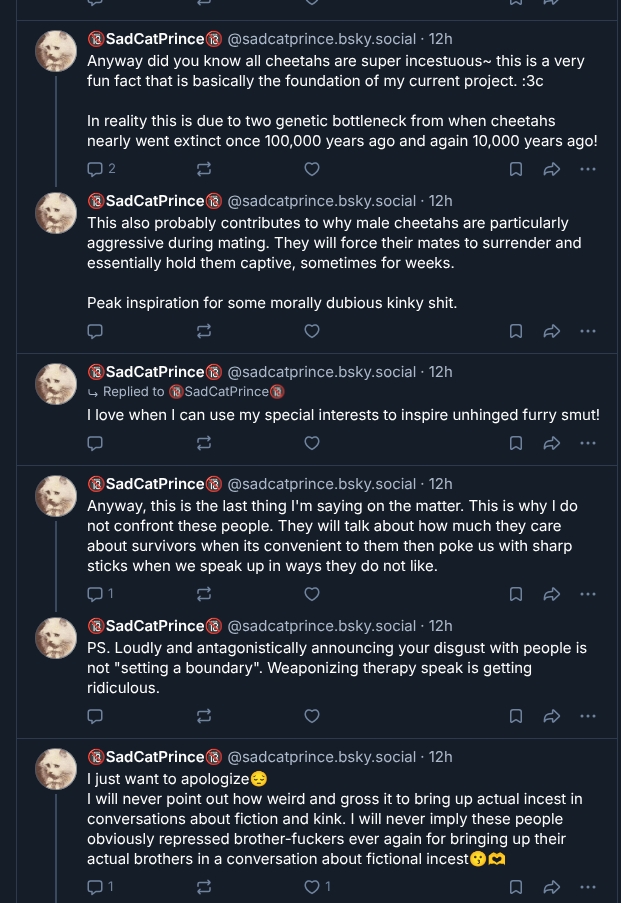621x903 pixels.
Task: Open the 12h timestamp on cheetah bottleneck post
Action: tap(441, 39)
